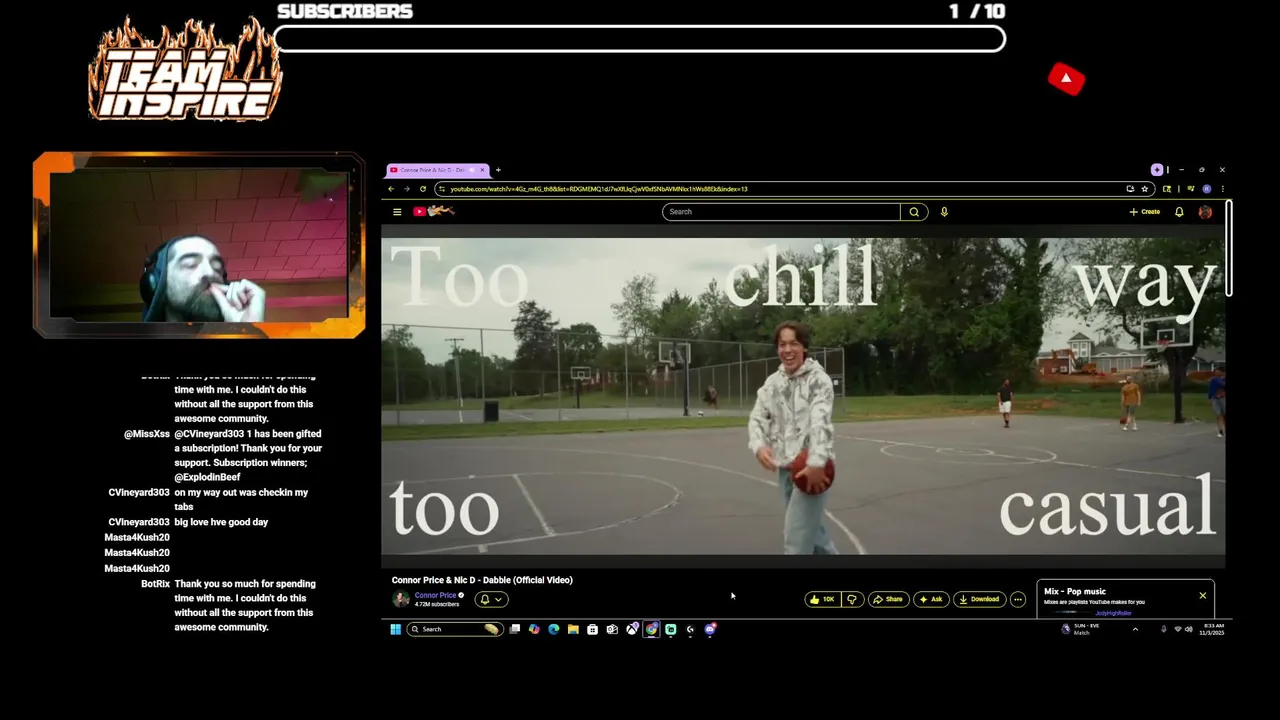Show hidden system tray icons chevron
1280x720 pixels.
point(1135,629)
